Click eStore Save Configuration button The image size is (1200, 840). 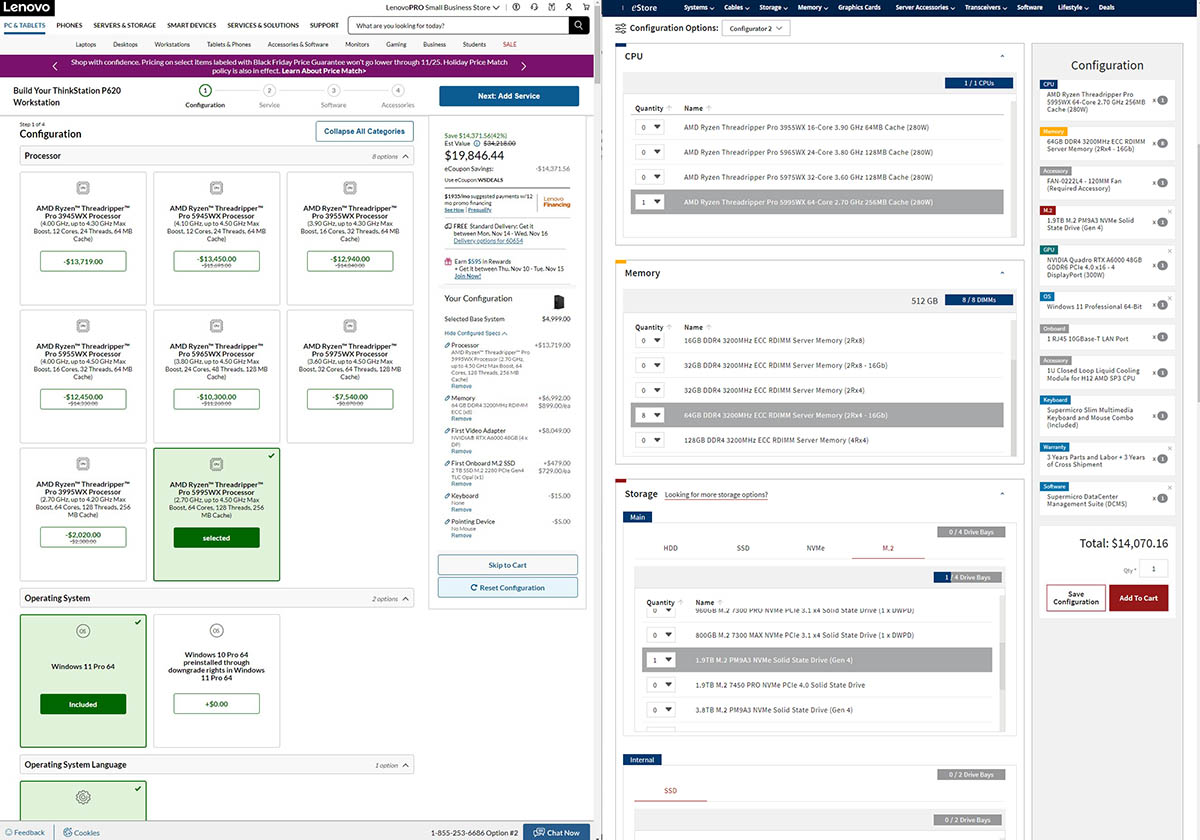pyautogui.click(x=1076, y=598)
